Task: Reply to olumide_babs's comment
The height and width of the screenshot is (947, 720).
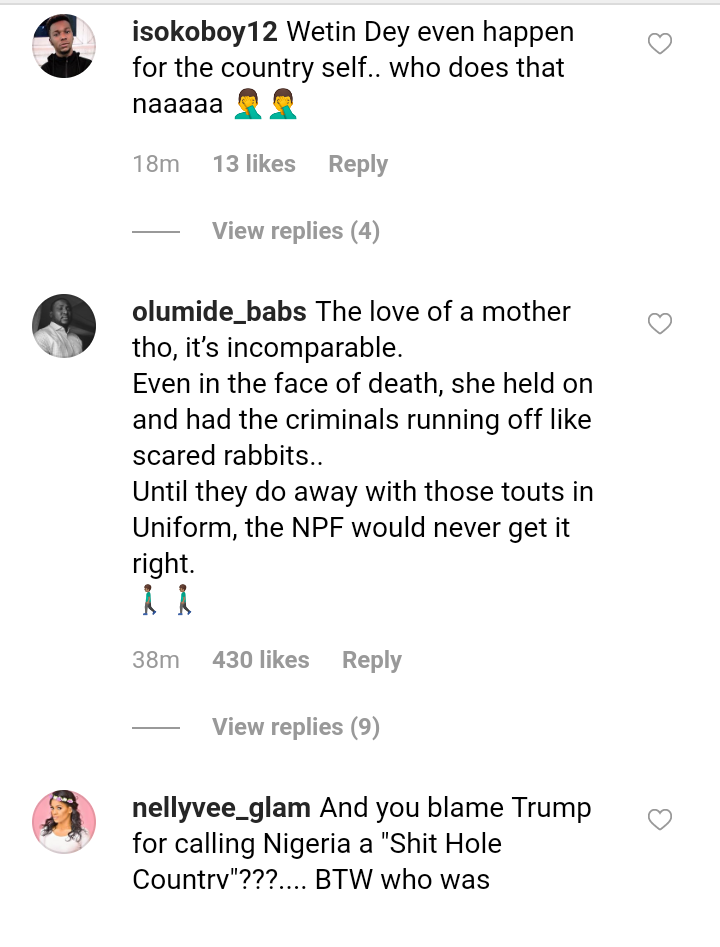Action: 372,660
